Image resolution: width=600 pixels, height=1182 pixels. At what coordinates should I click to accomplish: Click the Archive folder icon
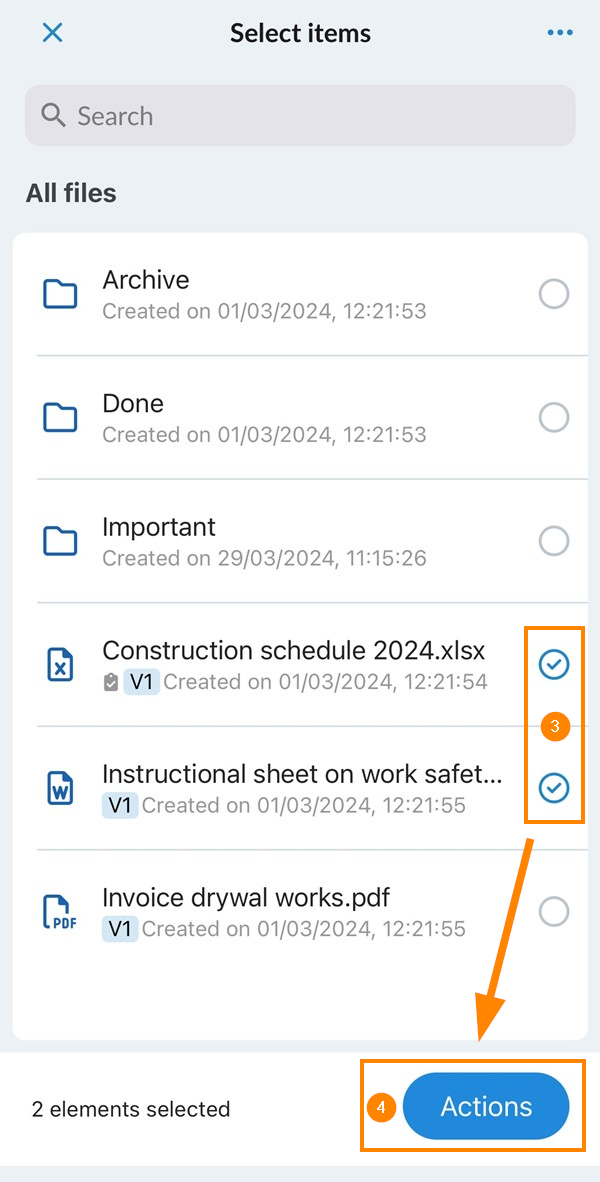click(x=61, y=294)
